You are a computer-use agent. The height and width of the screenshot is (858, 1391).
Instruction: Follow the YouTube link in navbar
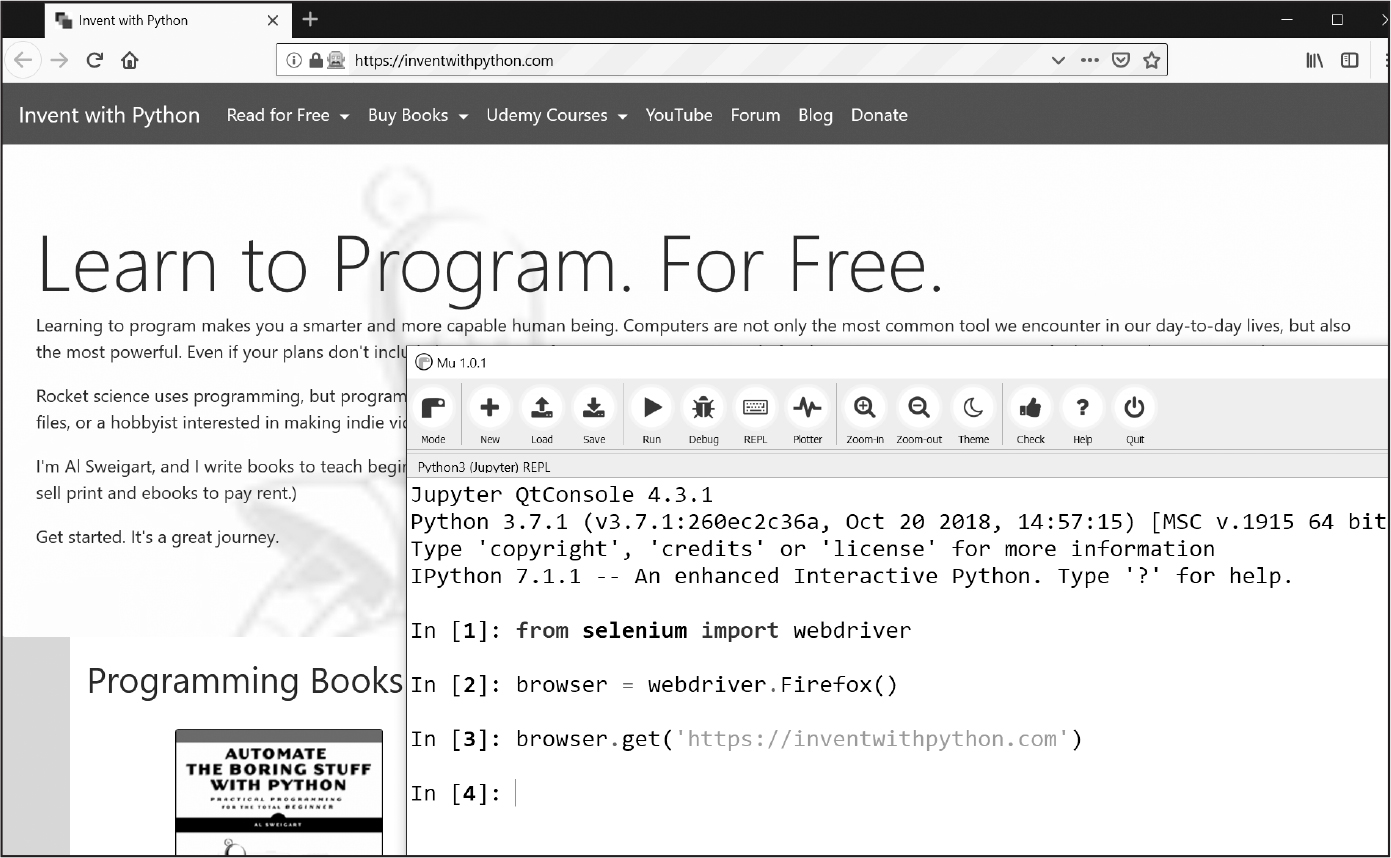(678, 115)
